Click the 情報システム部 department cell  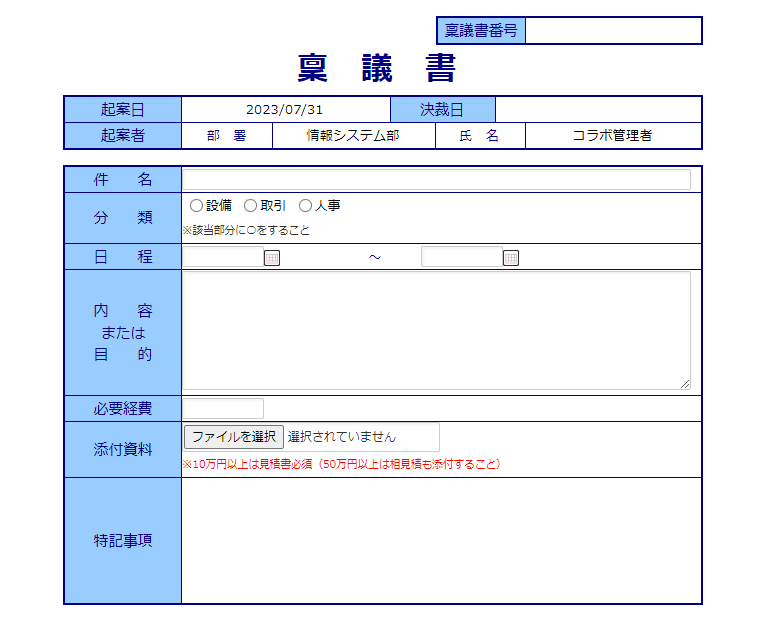(x=353, y=136)
